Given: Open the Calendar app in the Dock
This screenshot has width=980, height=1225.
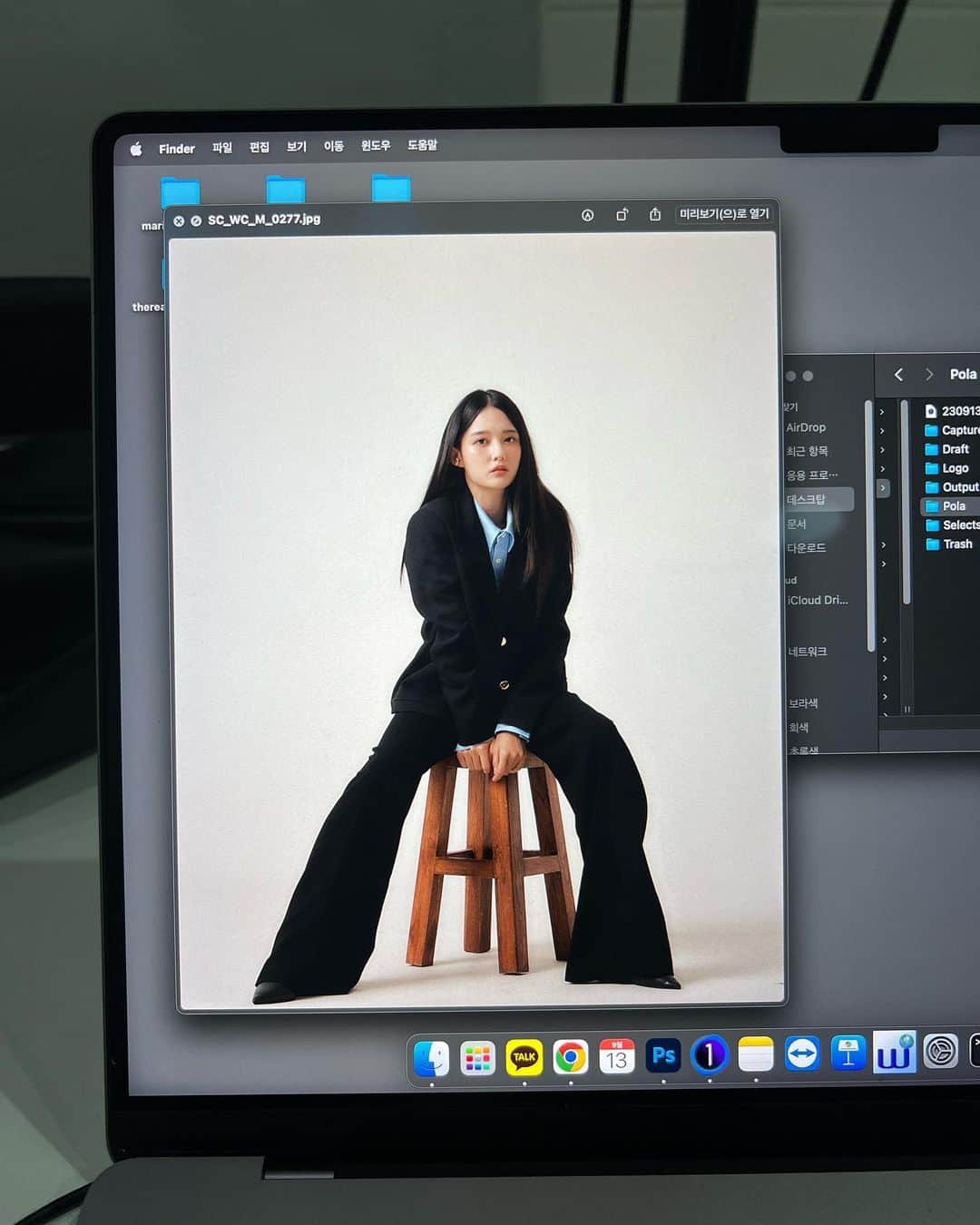Looking at the screenshot, I should [x=616, y=1056].
